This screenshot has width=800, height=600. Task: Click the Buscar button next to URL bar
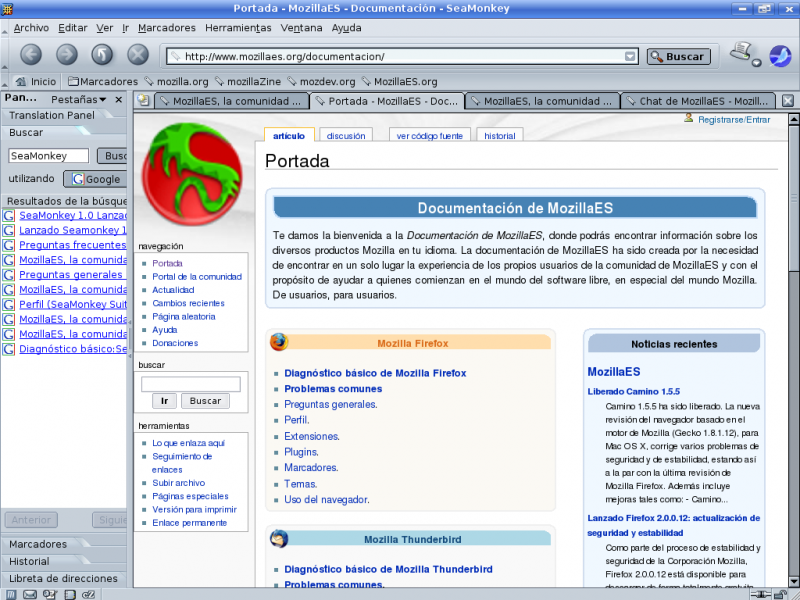pyautogui.click(x=679, y=57)
